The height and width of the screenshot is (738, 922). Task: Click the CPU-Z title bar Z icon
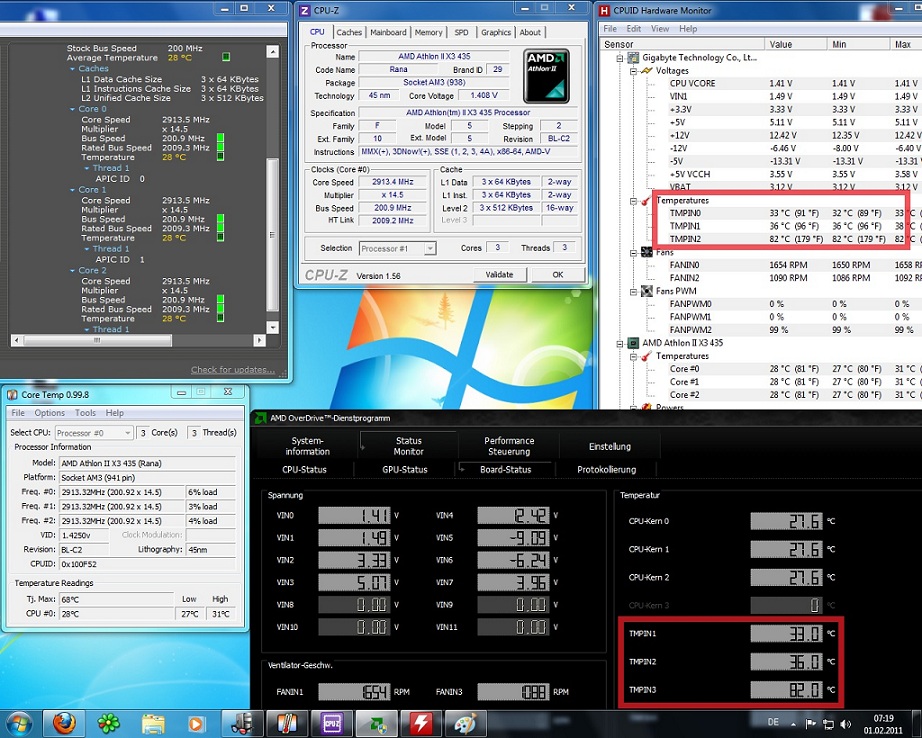305,11
